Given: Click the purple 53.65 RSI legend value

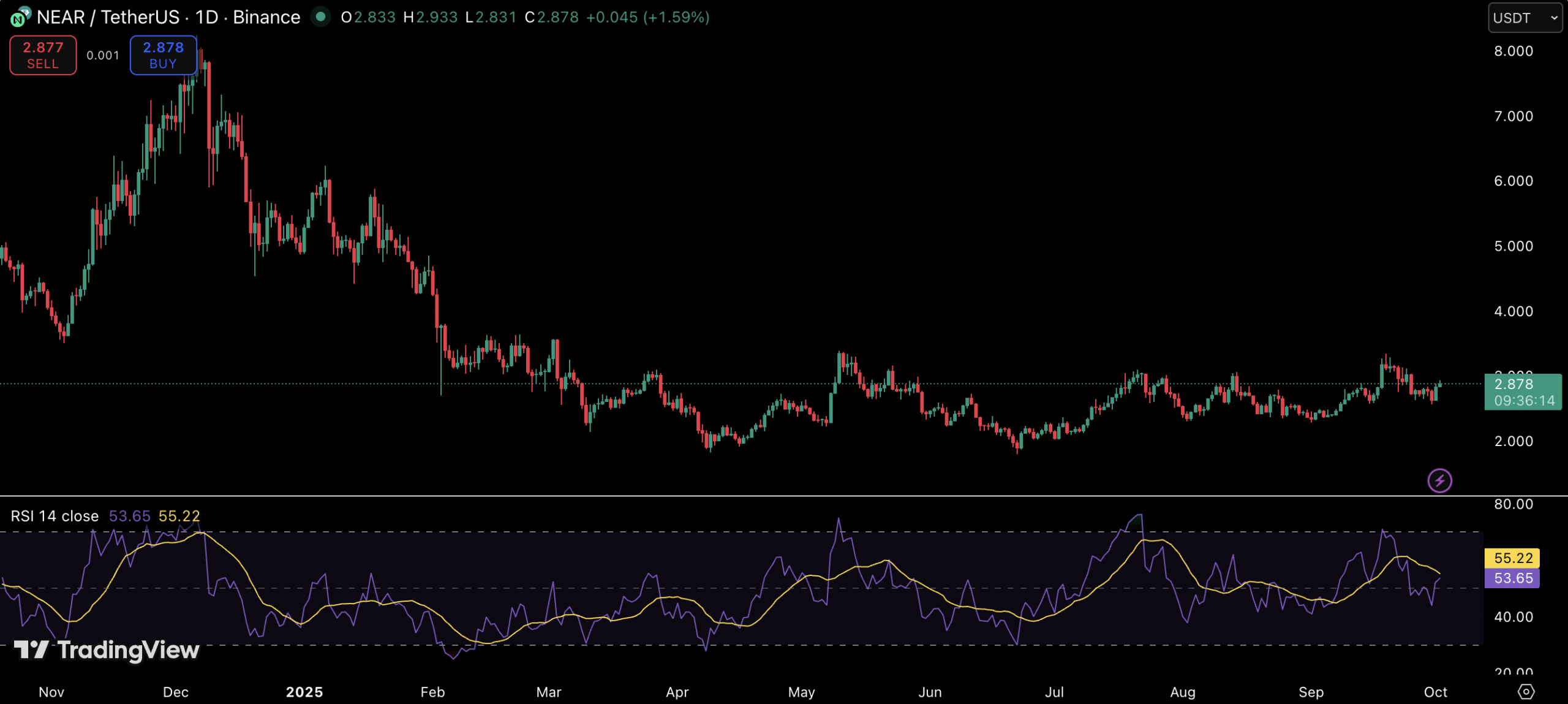Looking at the screenshot, I should coord(129,516).
